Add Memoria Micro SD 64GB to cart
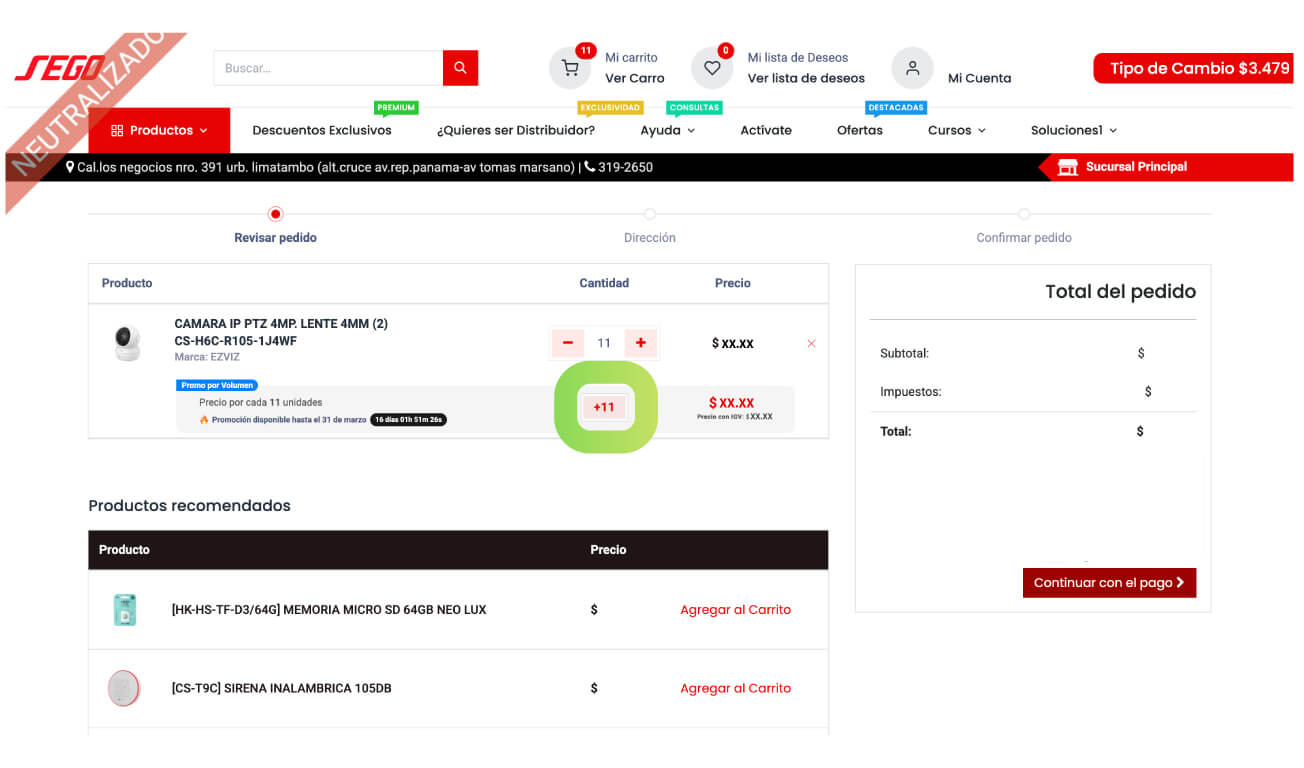The width and height of the screenshot is (1304, 768). tap(735, 609)
